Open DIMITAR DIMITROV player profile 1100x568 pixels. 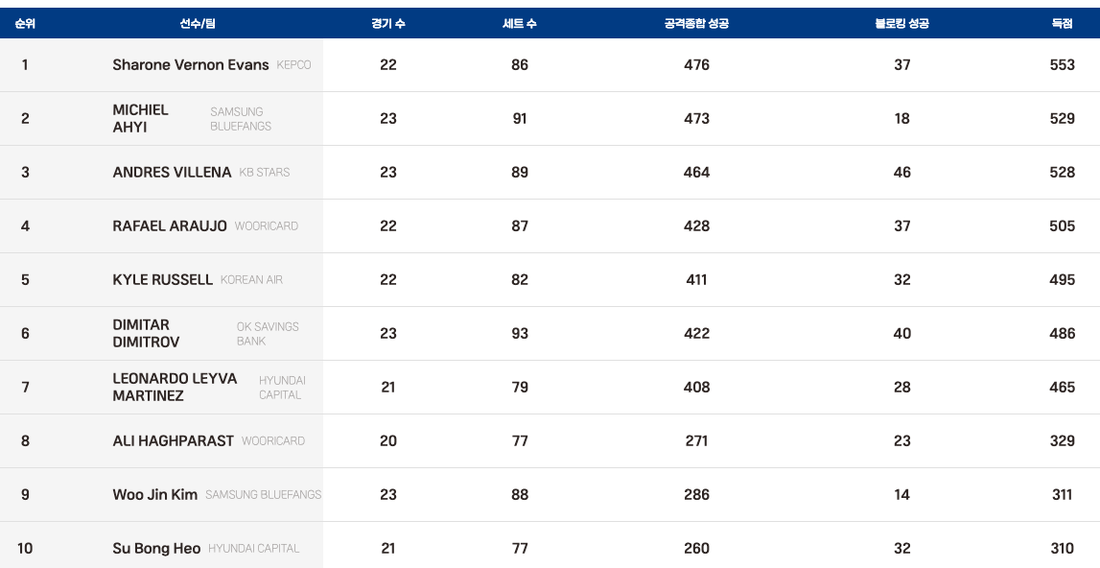[x=146, y=333]
